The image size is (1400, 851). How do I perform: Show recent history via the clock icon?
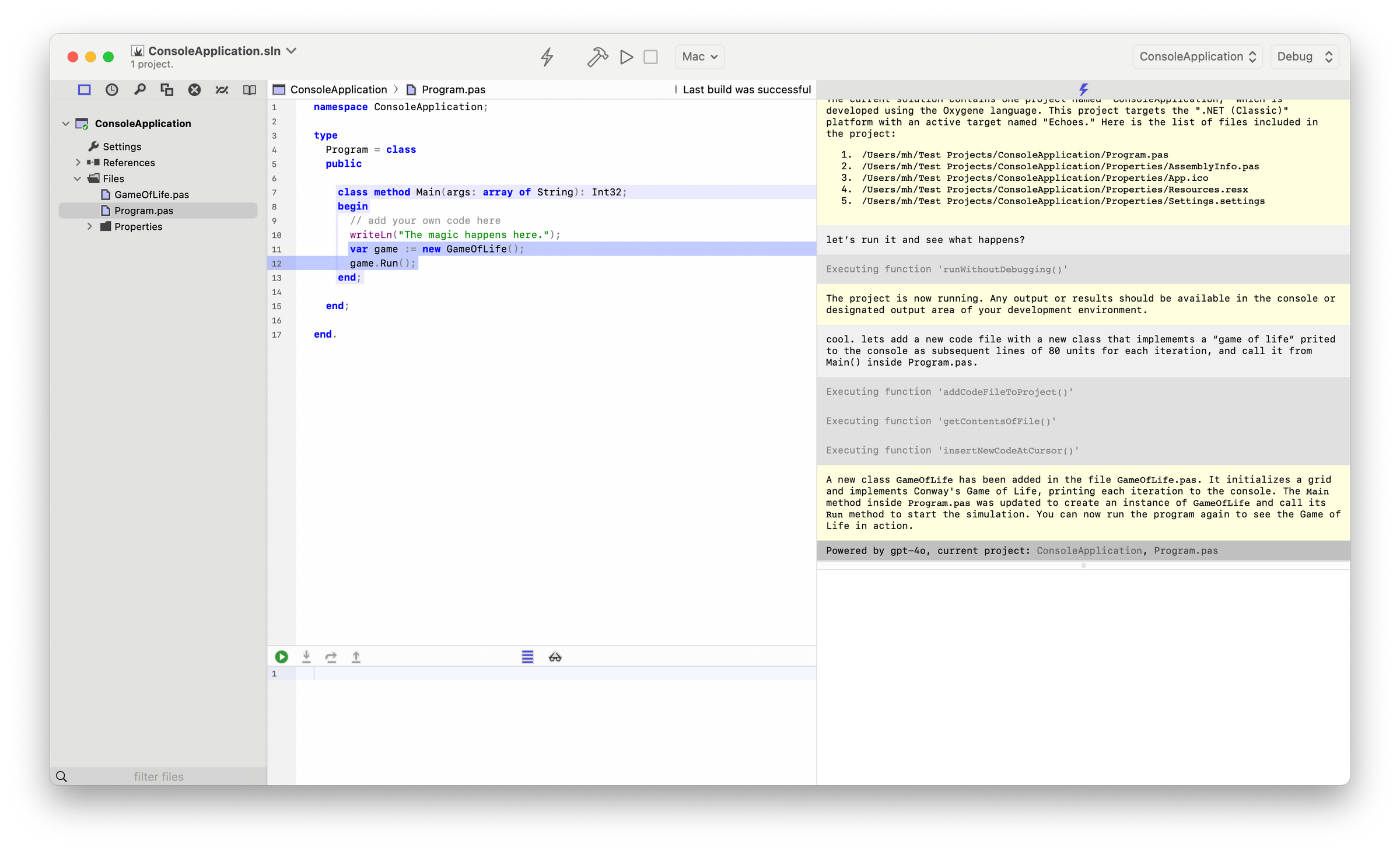(112, 90)
